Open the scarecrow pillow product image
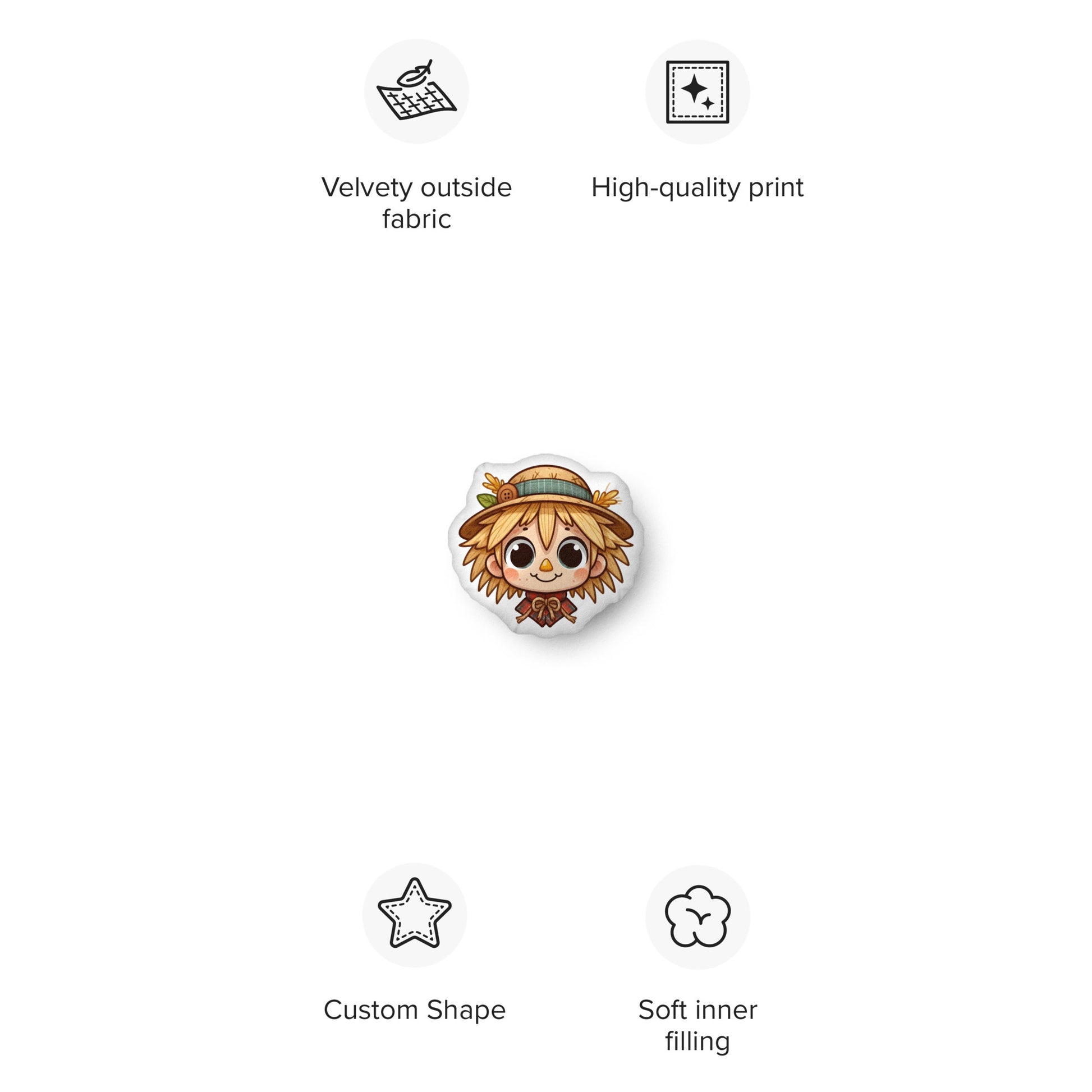The width and height of the screenshot is (1092, 1092). pyautogui.click(x=545, y=545)
